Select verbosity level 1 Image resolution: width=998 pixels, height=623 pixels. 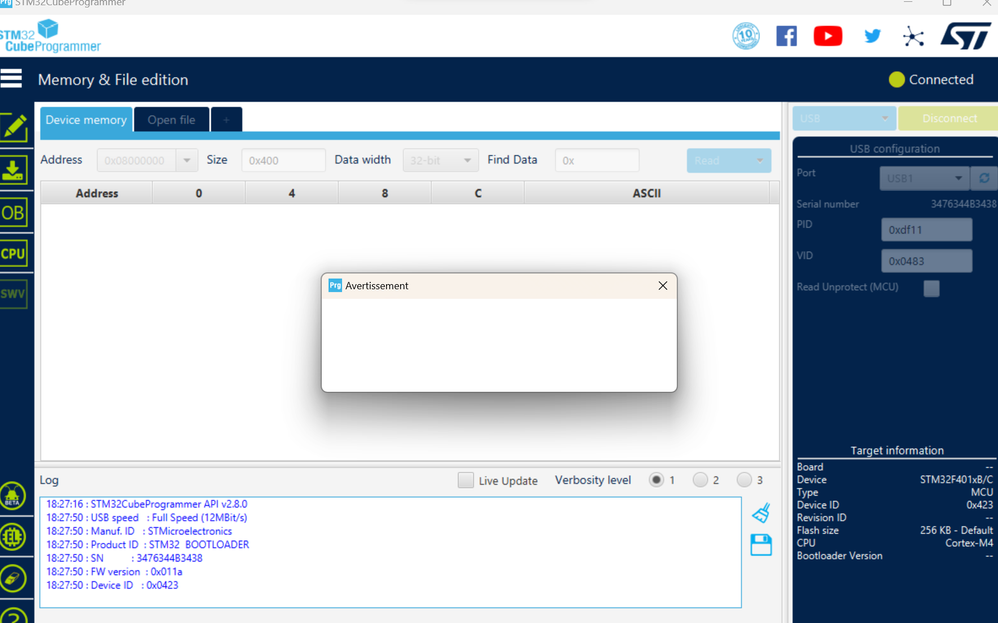tap(656, 480)
